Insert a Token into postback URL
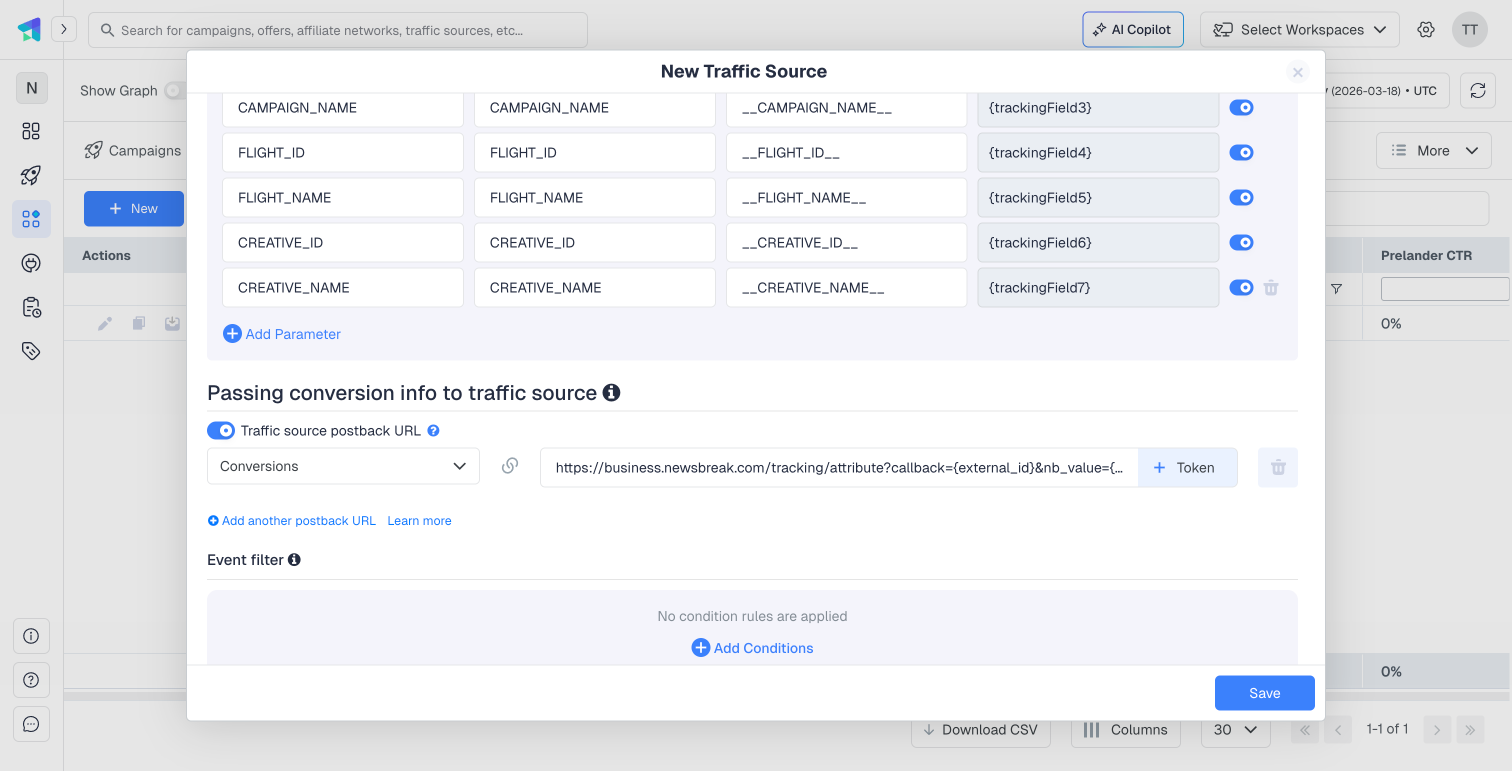Screen dimensions: 1512x771 coord(1185,467)
